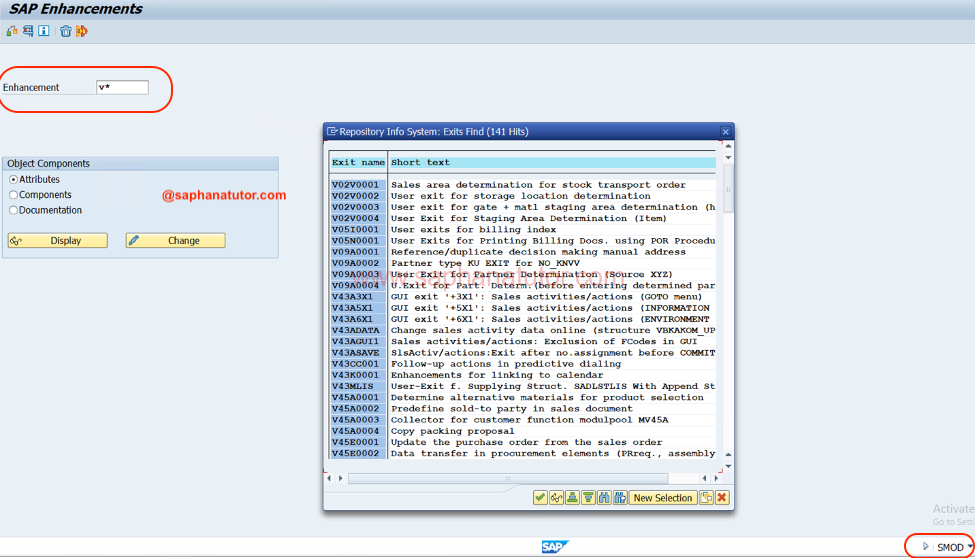Click the horizontal scrollbar track in the hit list

pos(508,478)
